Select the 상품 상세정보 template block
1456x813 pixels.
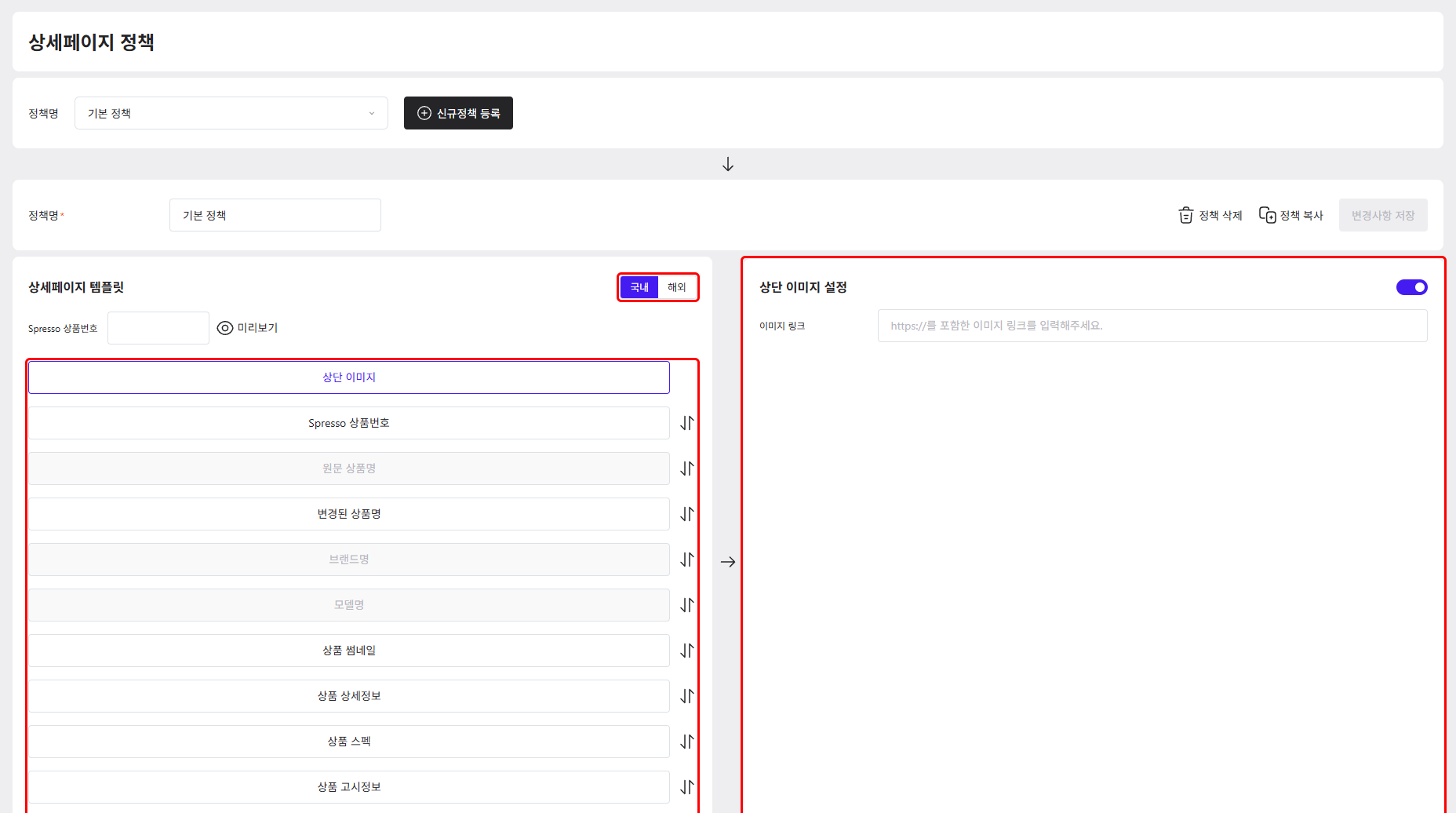pos(349,696)
